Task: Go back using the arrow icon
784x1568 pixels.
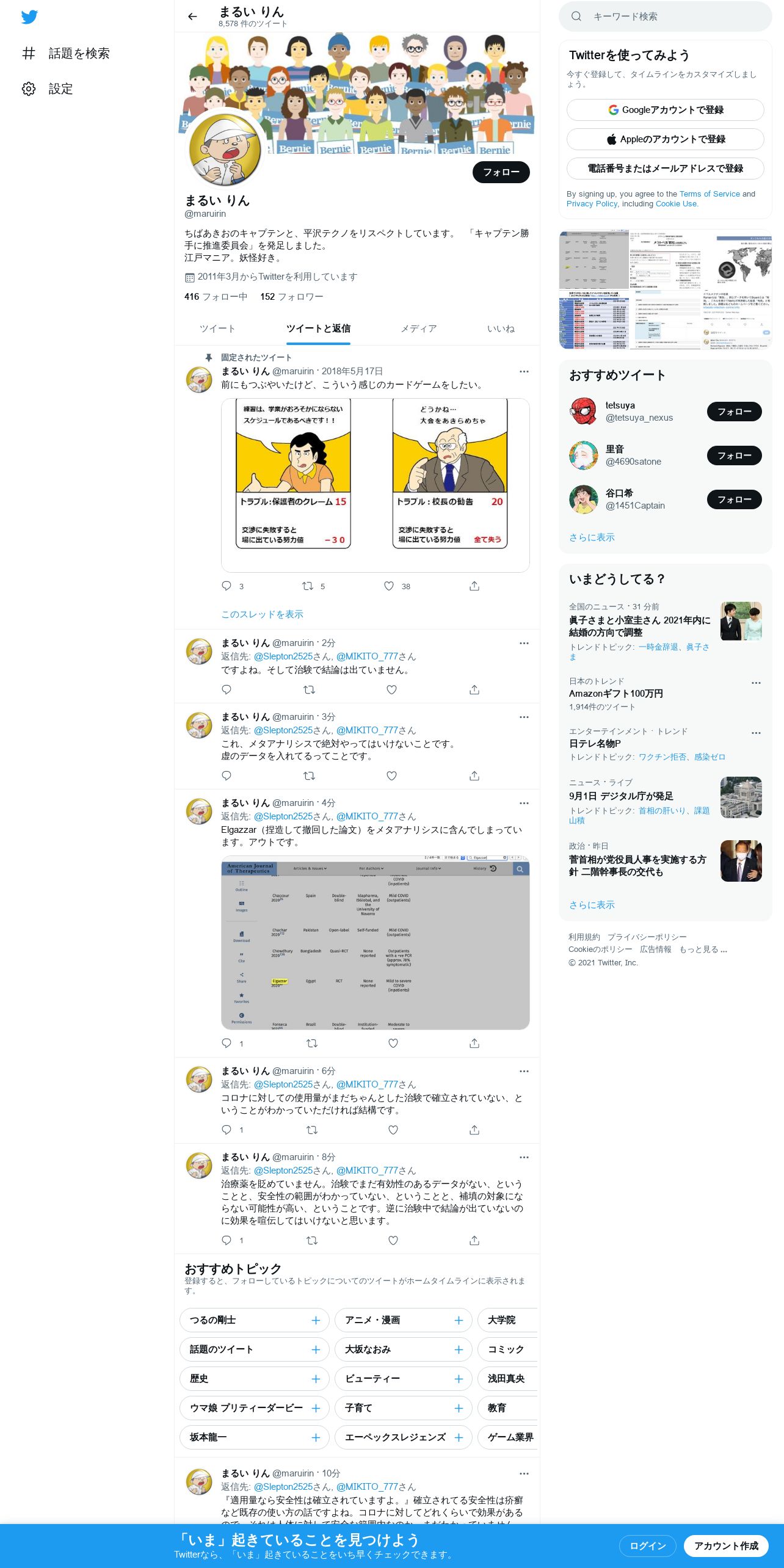Action: [x=192, y=16]
